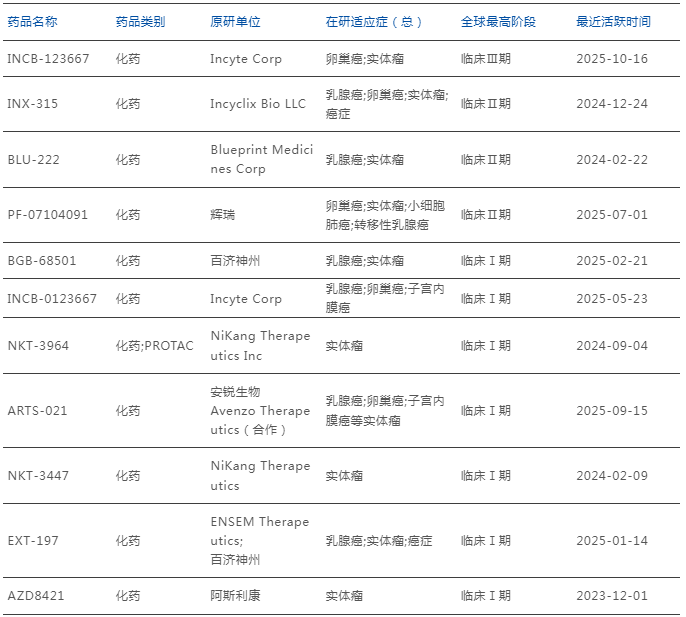Click the date 2025-09-15
The width and height of the screenshot is (686, 617).
(x=612, y=411)
